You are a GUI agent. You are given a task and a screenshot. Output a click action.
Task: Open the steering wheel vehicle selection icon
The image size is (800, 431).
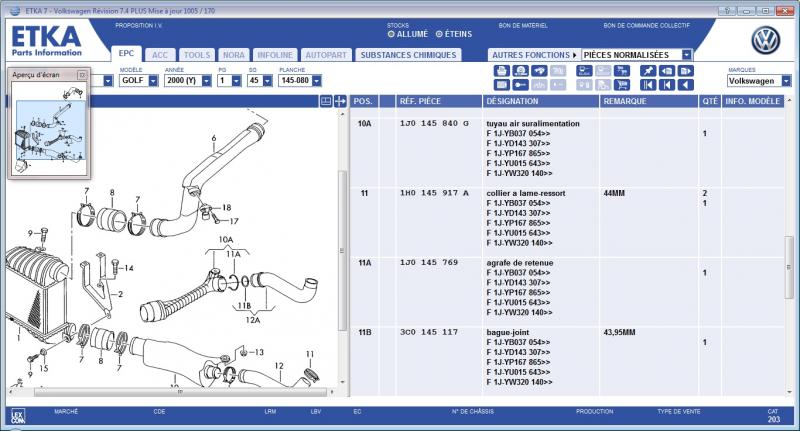pos(520,70)
